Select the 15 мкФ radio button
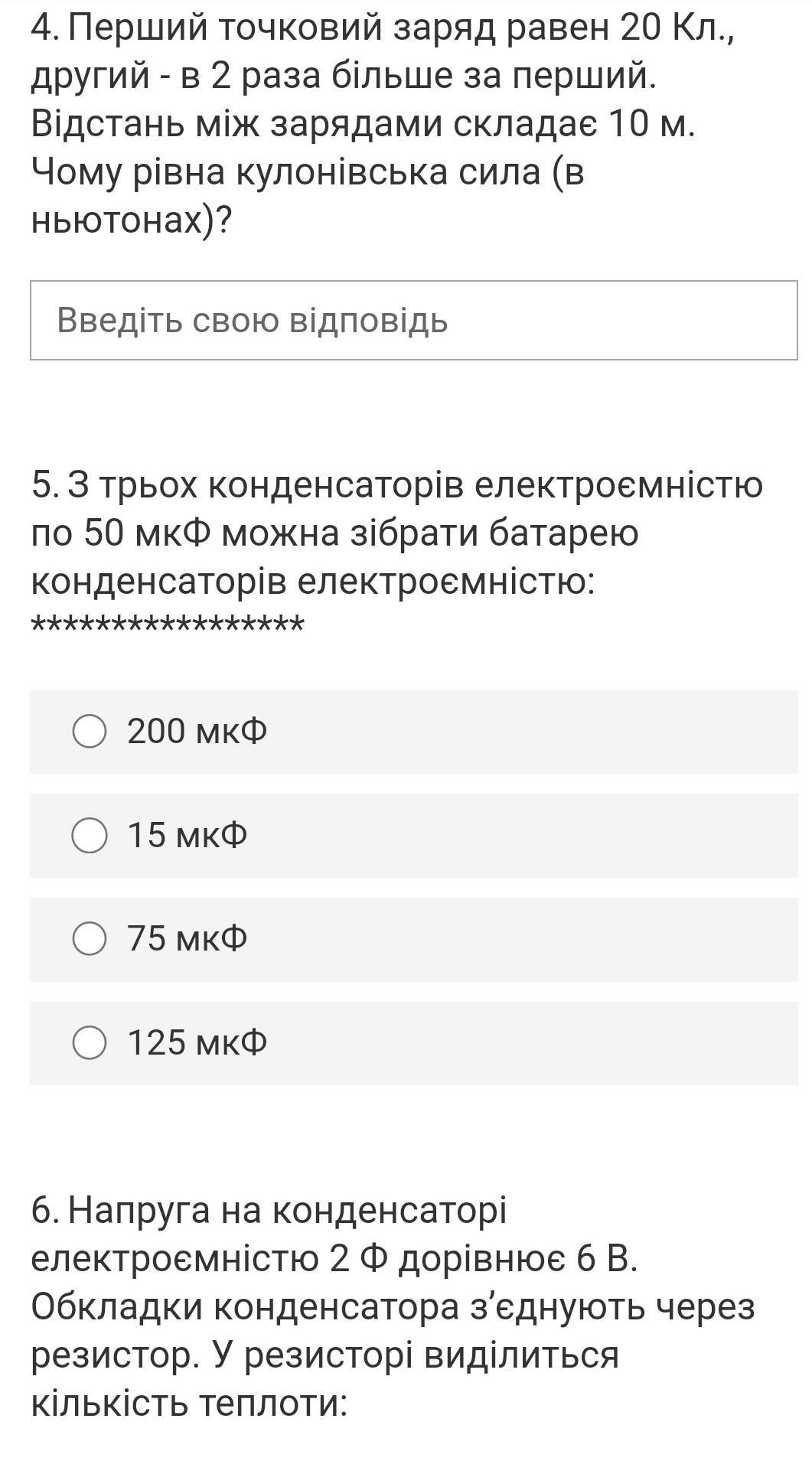This screenshot has height=1461, width=812. [x=90, y=835]
